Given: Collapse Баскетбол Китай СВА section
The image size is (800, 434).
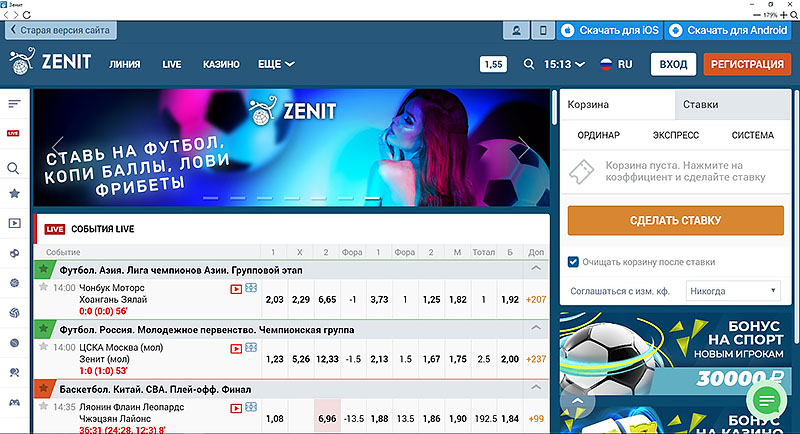Looking at the screenshot, I should [536, 388].
